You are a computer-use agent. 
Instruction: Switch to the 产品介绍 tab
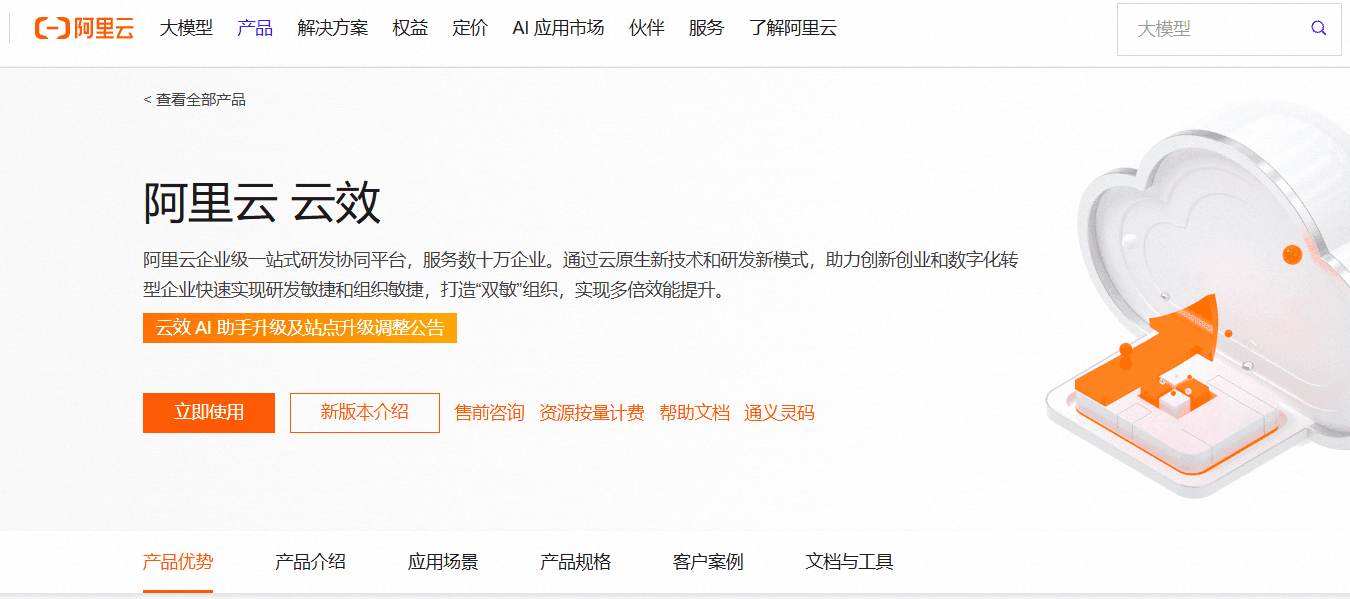[x=310, y=562]
